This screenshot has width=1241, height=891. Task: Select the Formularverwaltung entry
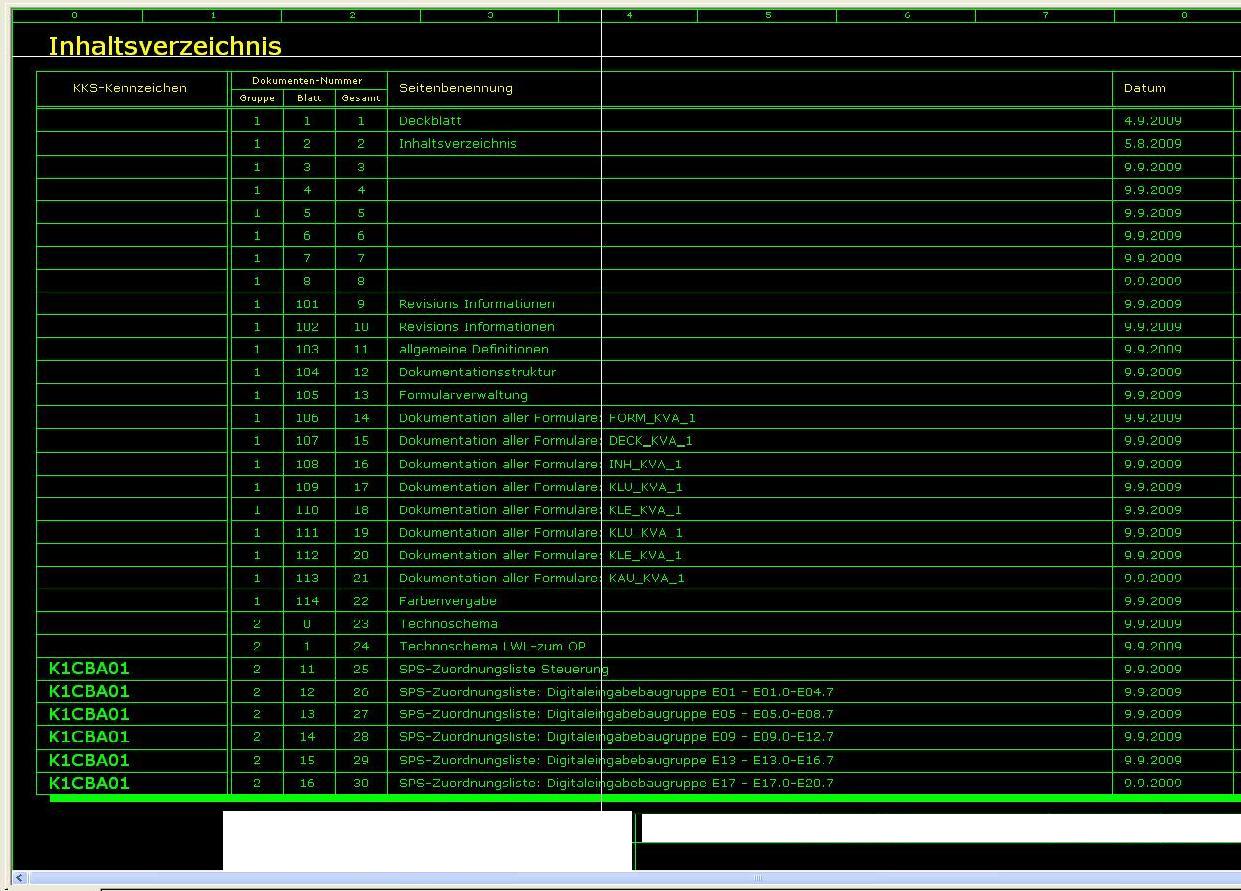point(463,395)
